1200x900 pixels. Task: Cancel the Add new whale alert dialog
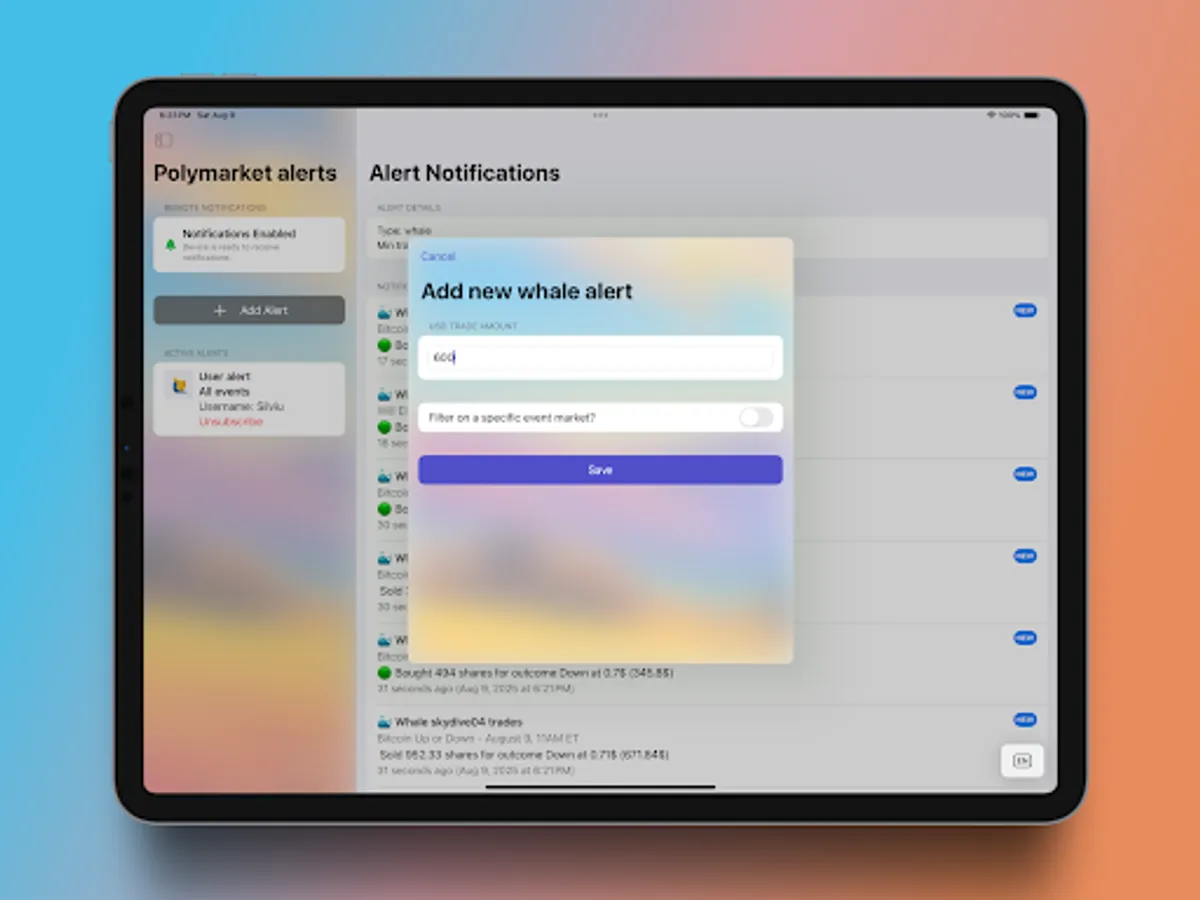click(438, 256)
